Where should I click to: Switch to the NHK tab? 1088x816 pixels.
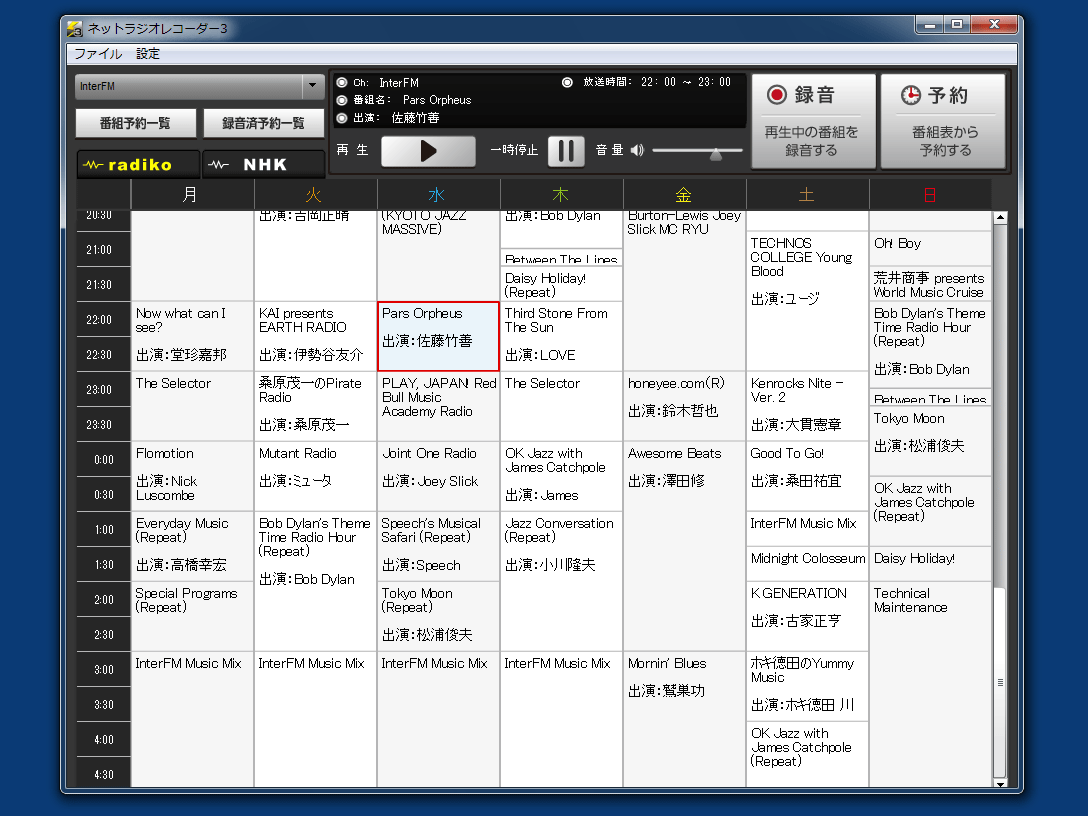tap(264, 165)
